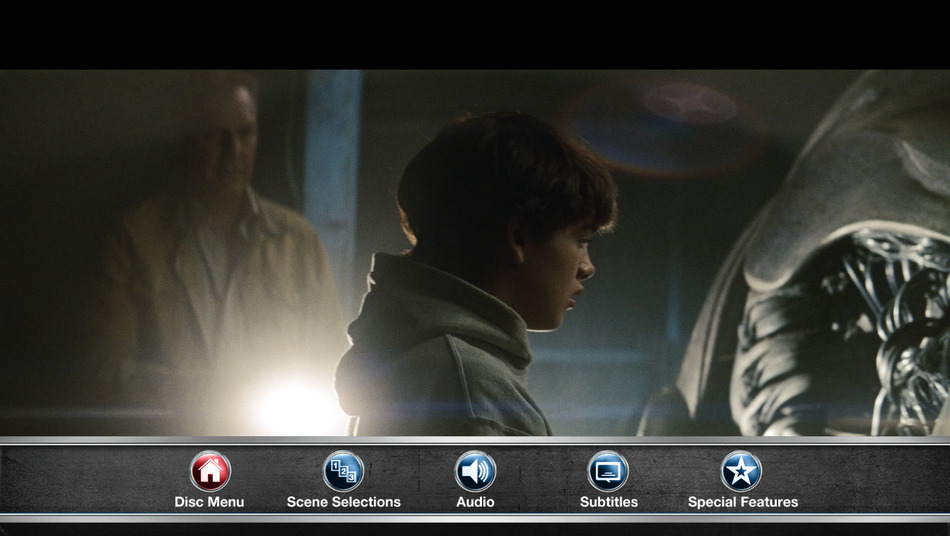The height and width of the screenshot is (536, 950).
Task: Open the "Special Features" text label
Action: (742, 502)
